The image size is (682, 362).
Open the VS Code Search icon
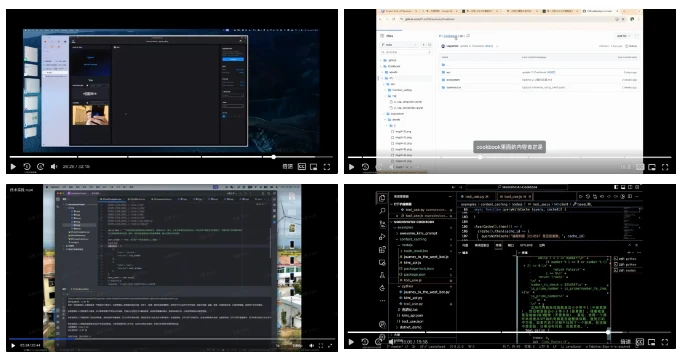[x=382, y=211]
